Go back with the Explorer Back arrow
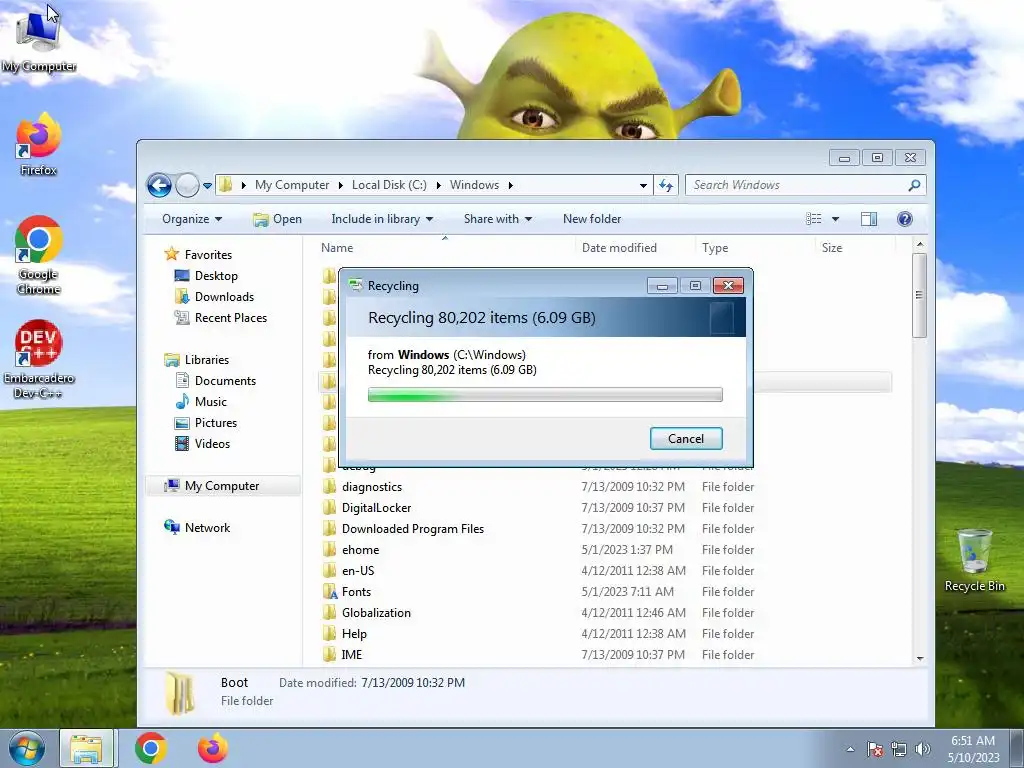Image resolution: width=1024 pixels, height=768 pixels. [159, 185]
